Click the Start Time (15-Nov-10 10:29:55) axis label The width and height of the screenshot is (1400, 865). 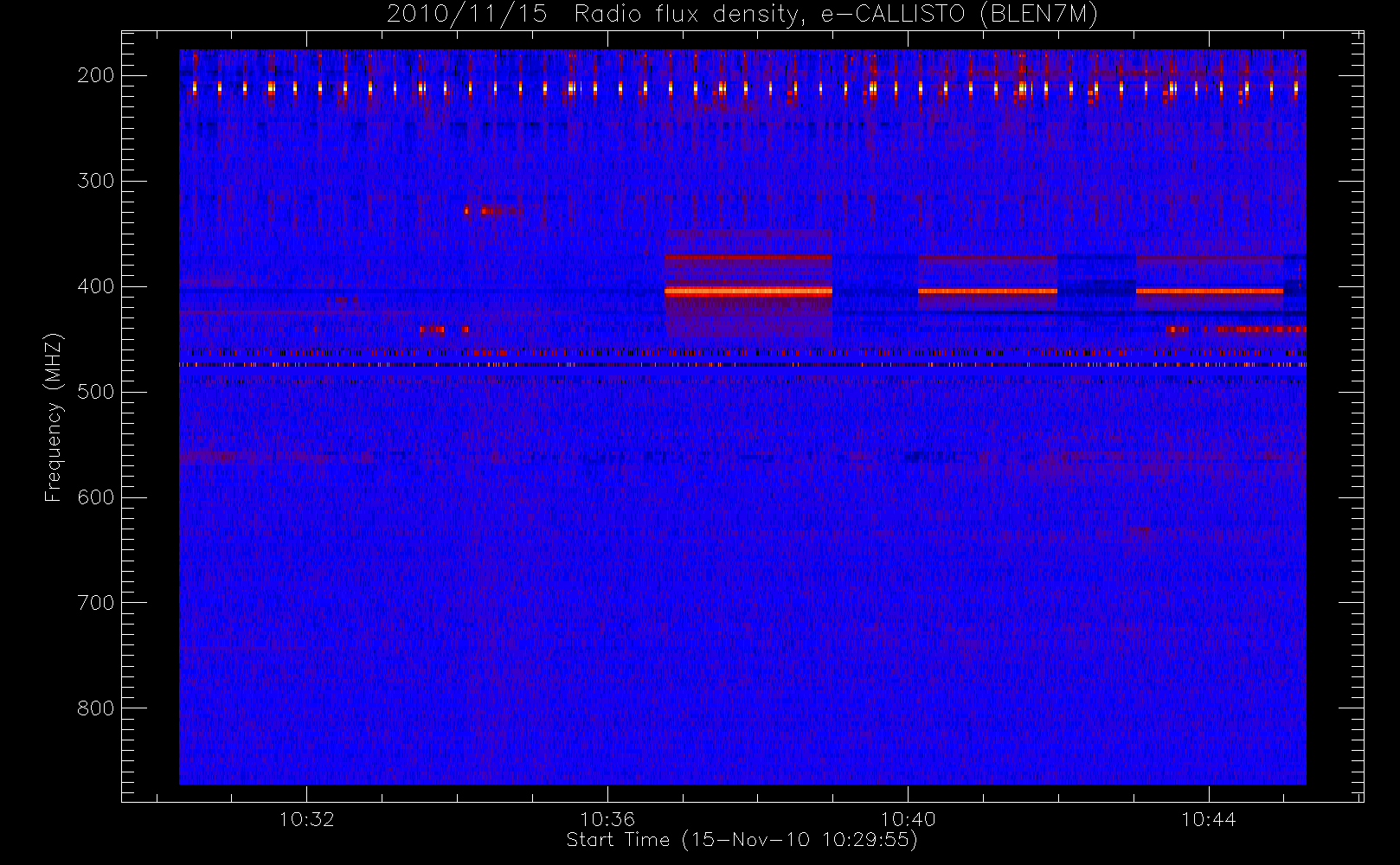[x=742, y=840]
